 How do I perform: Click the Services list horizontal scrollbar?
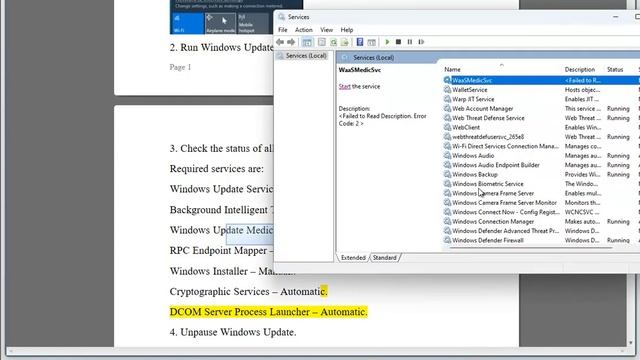point(531,247)
